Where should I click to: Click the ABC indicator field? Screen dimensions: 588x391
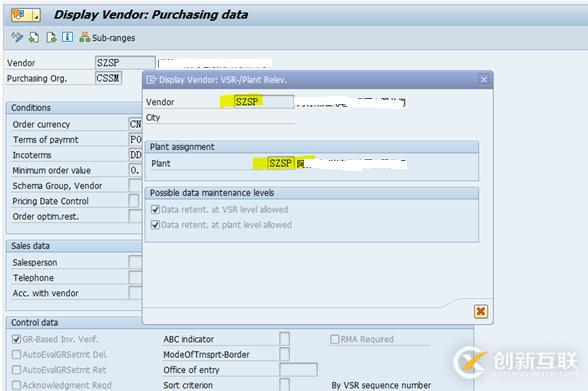point(285,339)
